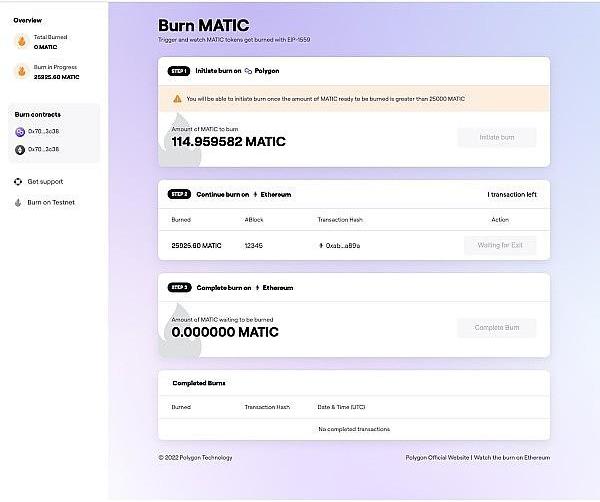Select the STEP 2 badge
The image size is (600, 502).
pos(179,194)
